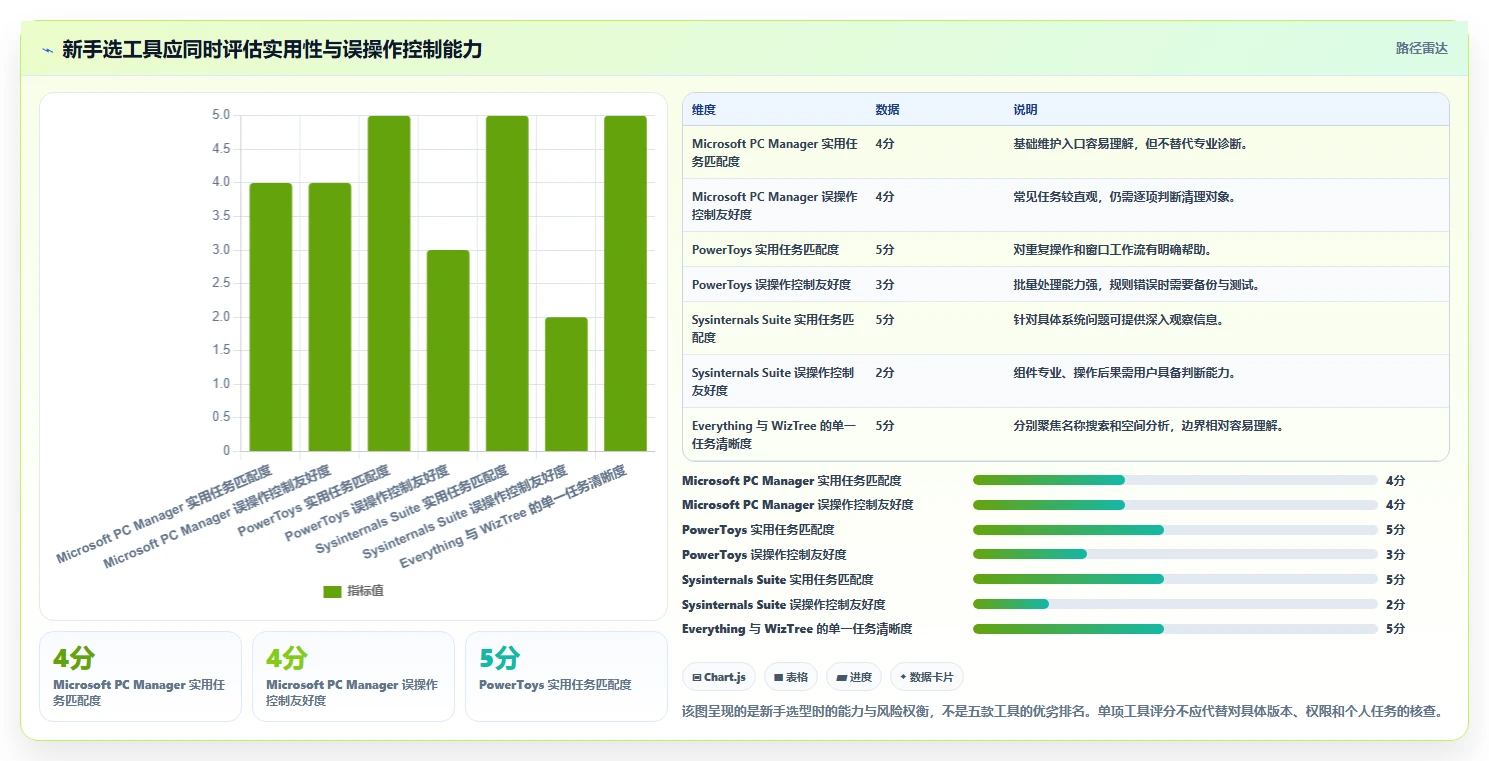Viewport: 1489px width, 761px height.
Task: Click the 指标值 legend label
Action: (x=365, y=592)
